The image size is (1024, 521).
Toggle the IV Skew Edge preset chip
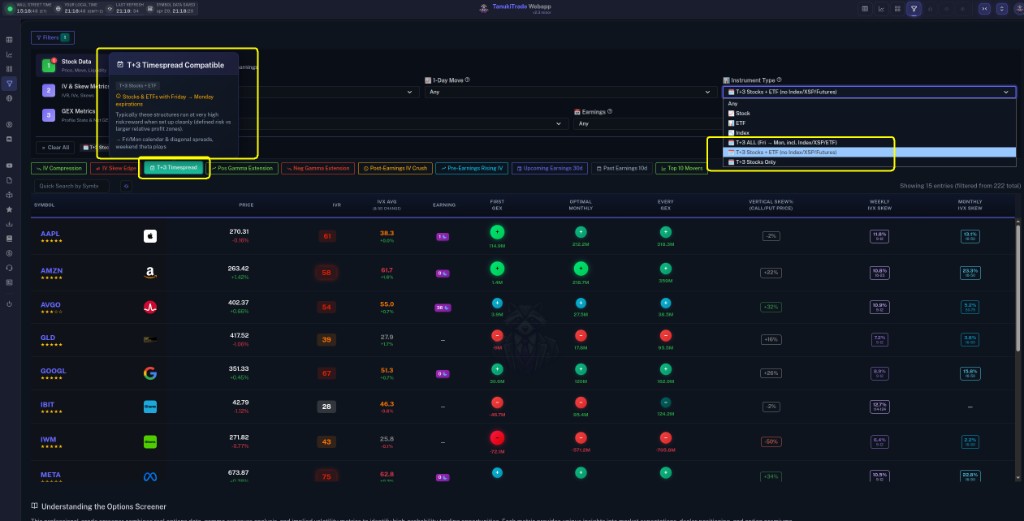click(x=115, y=168)
